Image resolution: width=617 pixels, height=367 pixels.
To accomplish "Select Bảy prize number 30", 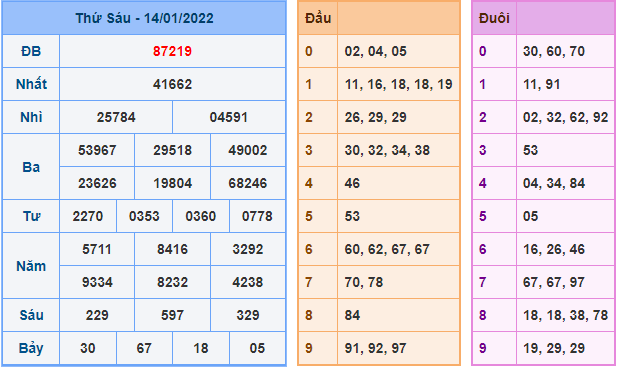I will coord(88,349).
